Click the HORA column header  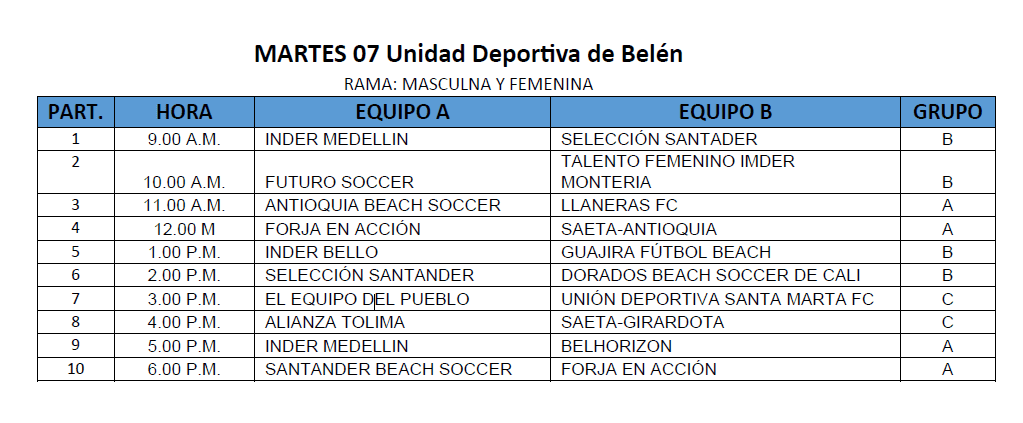tap(185, 112)
